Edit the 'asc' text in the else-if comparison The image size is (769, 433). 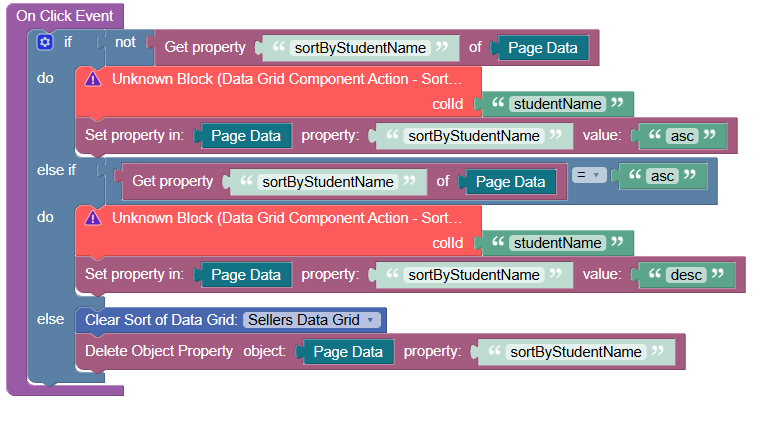(x=660, y=176)
